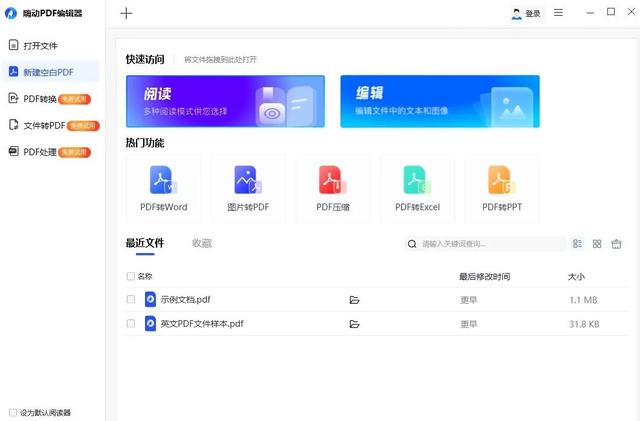Screen dimensions: 640x421
Task: Check the box for 示例文档.pdf
Action: tap(131, 299)
